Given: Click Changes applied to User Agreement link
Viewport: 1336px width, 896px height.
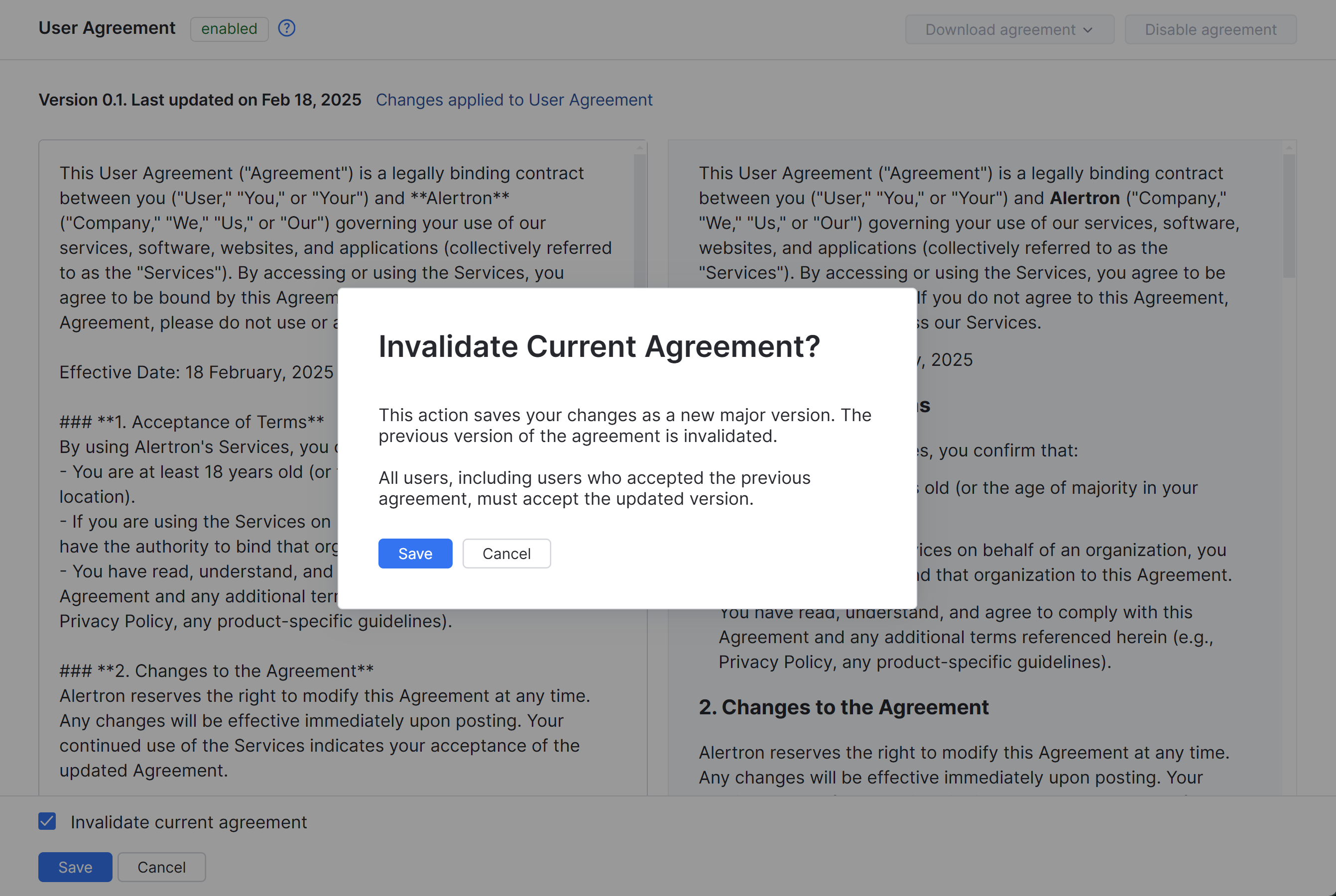Looking at the screenshot, I should click(x=514, y=100).
